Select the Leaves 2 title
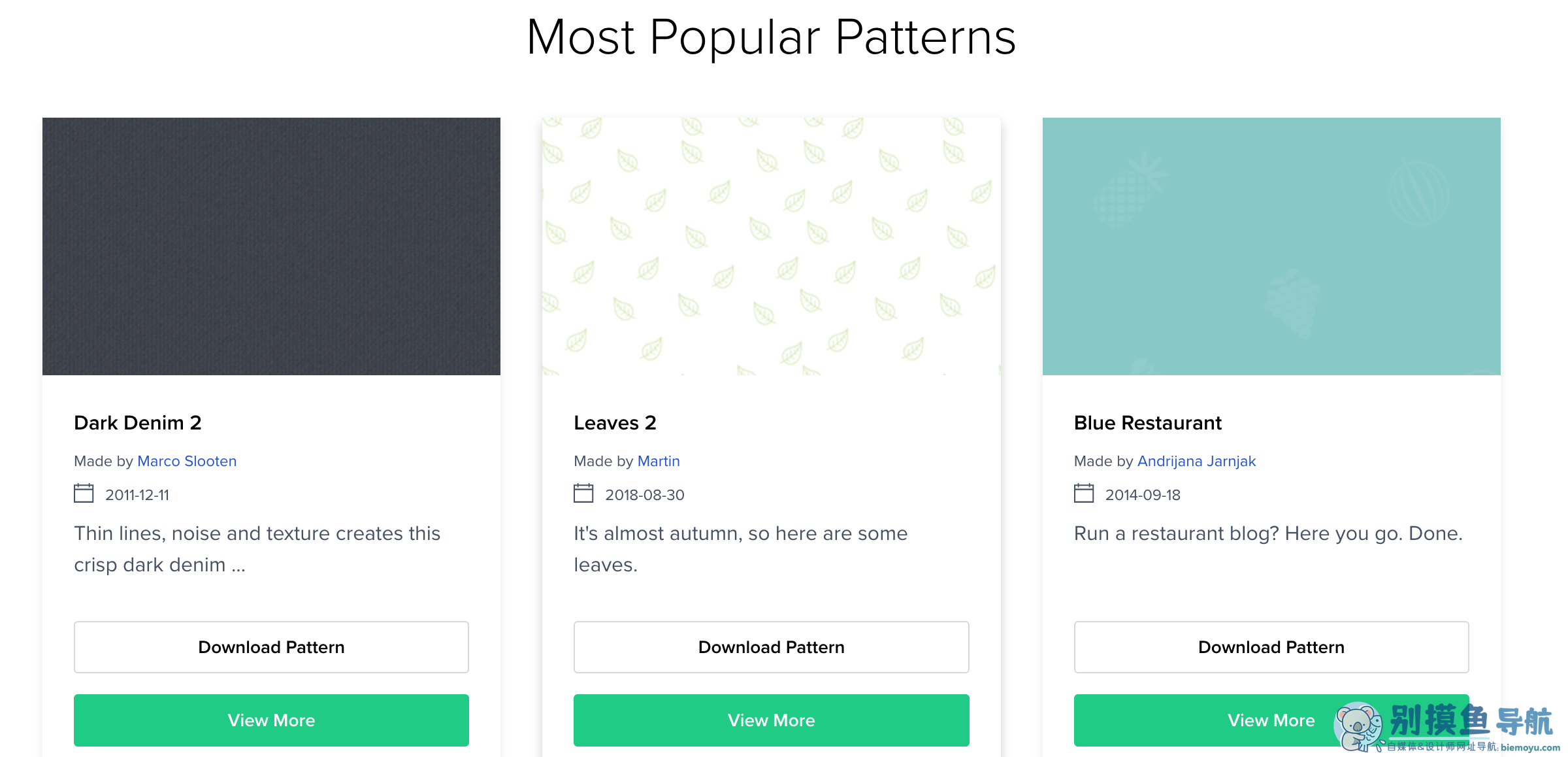 (x=615, y=423)
